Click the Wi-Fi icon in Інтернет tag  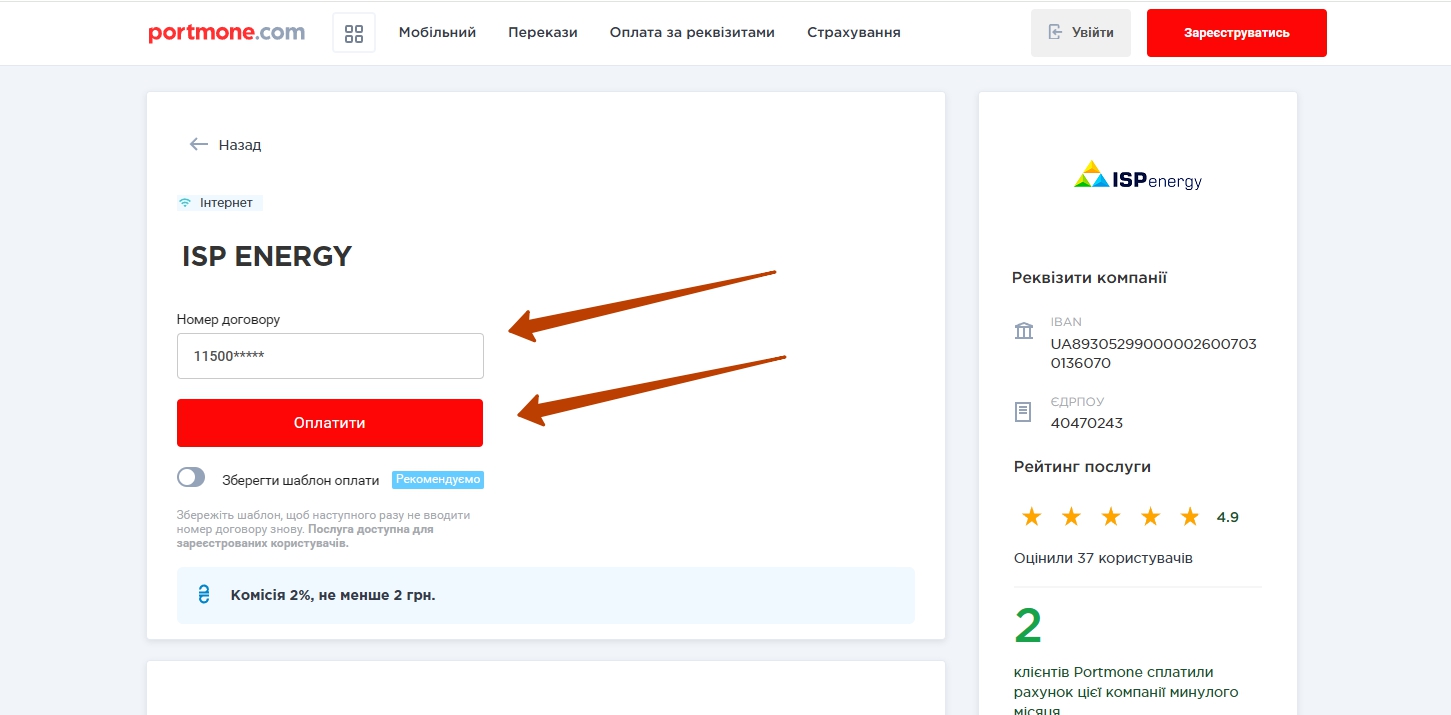[x=185, y=203]
